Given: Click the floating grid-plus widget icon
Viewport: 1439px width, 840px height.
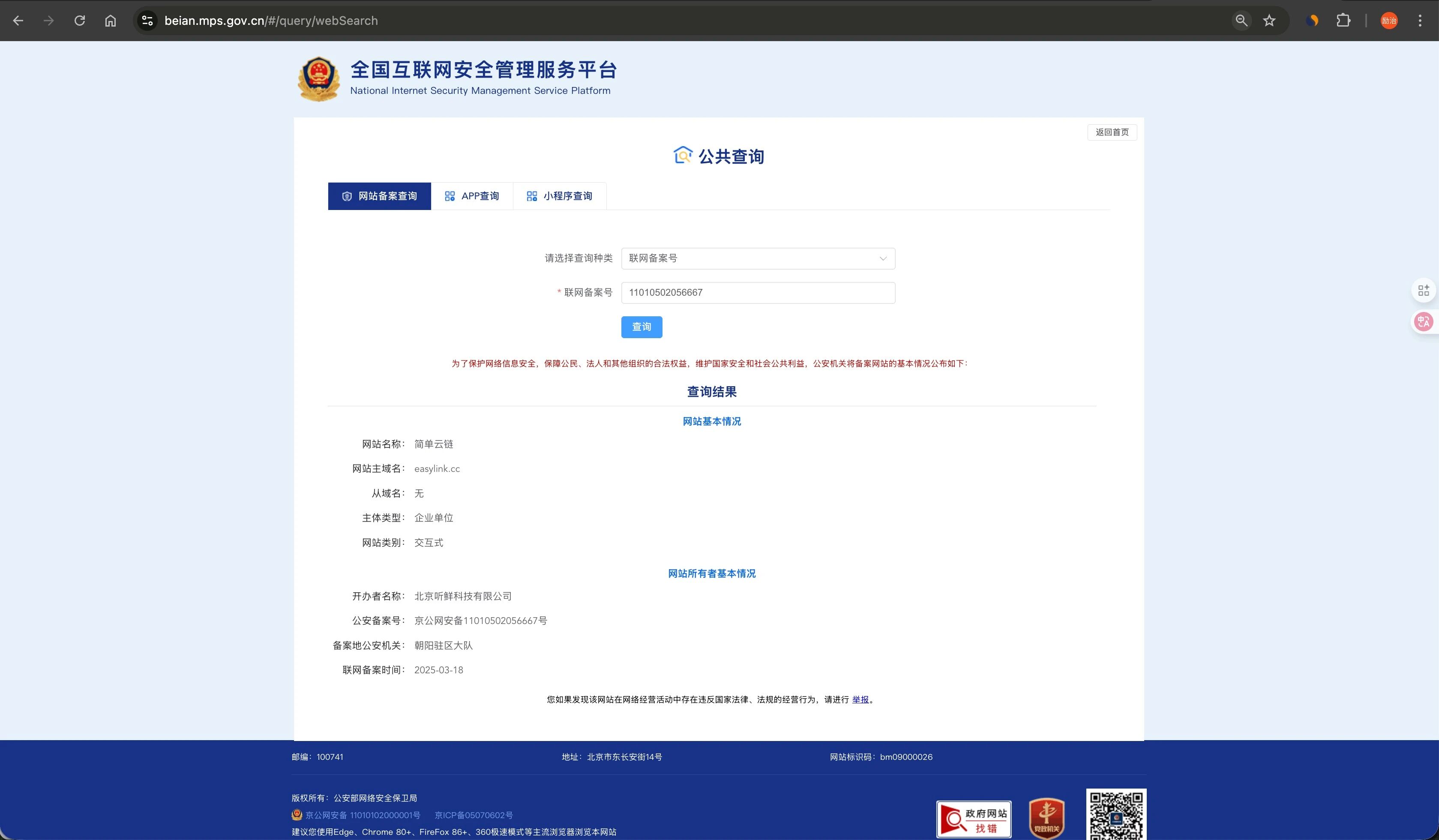Looking at the screenshot, I should 1423,290.
